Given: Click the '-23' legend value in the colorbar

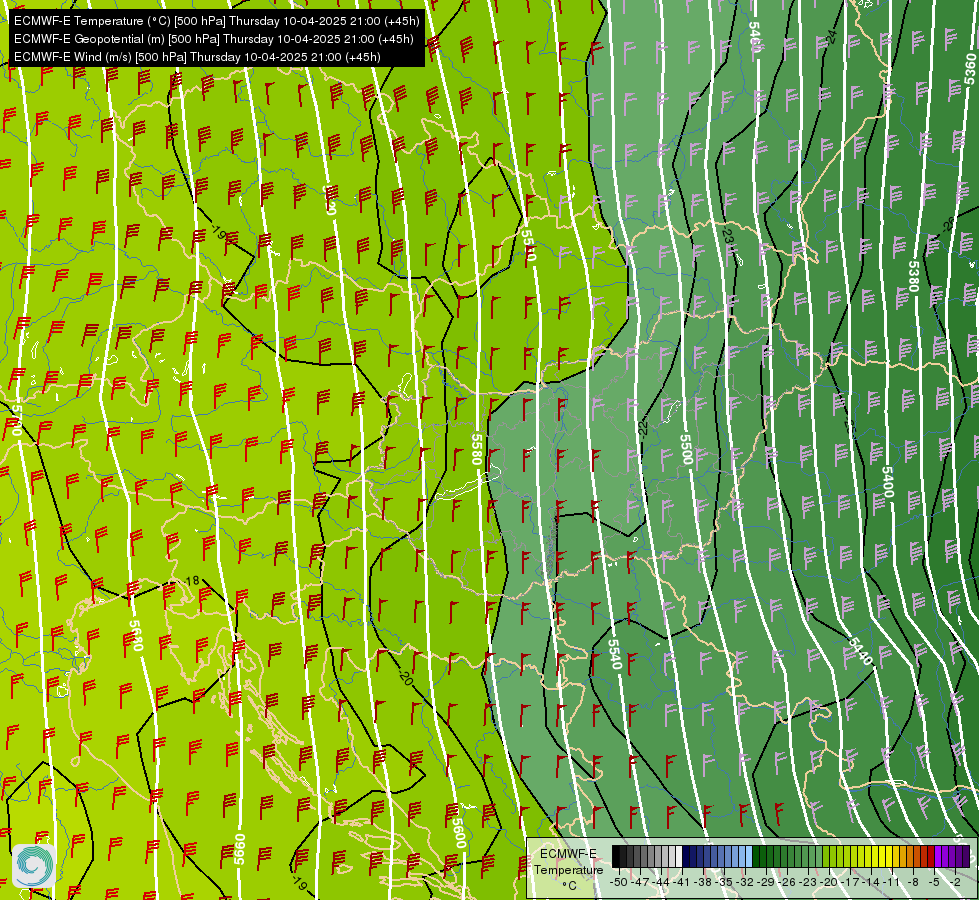Looking at the screenshot, I should 808,882.
